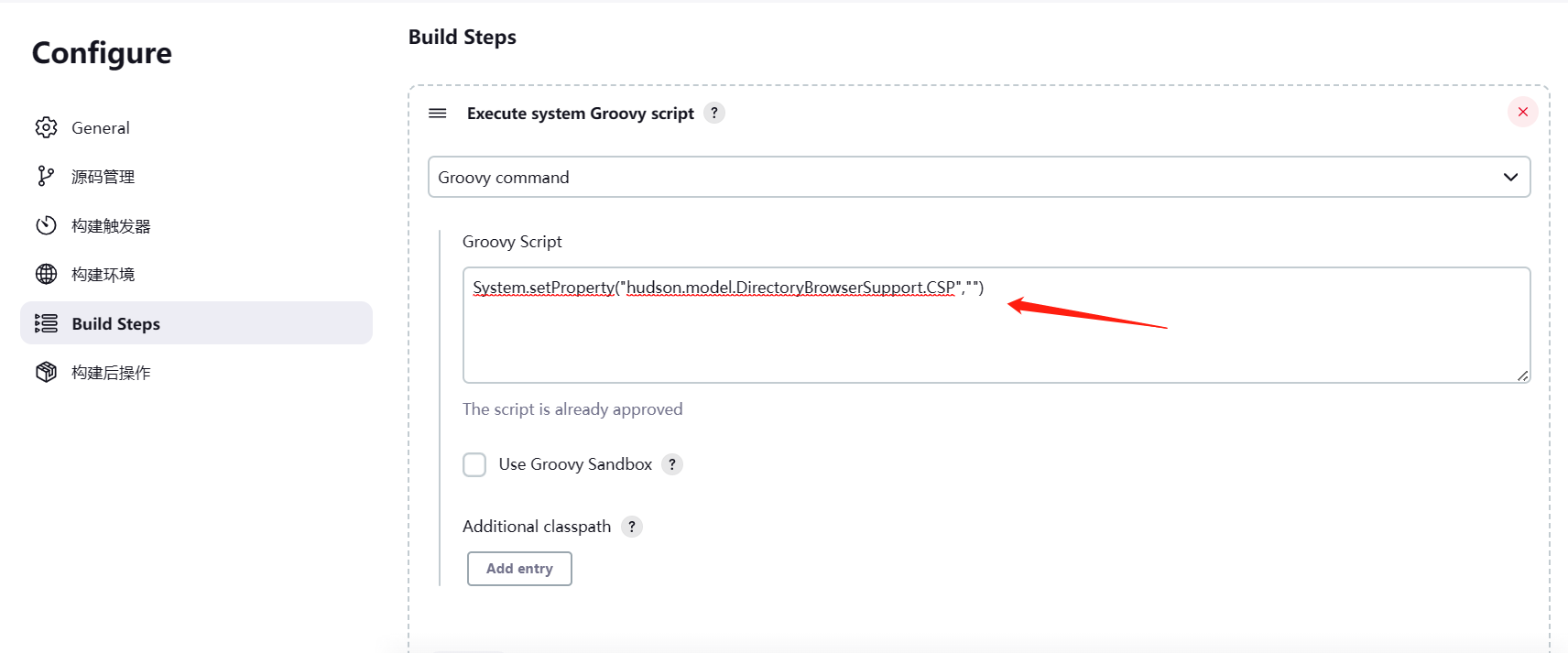This screenshot has height=653, width=1568.
Task: Open help for Additional classpath
Action: (632, 527)
